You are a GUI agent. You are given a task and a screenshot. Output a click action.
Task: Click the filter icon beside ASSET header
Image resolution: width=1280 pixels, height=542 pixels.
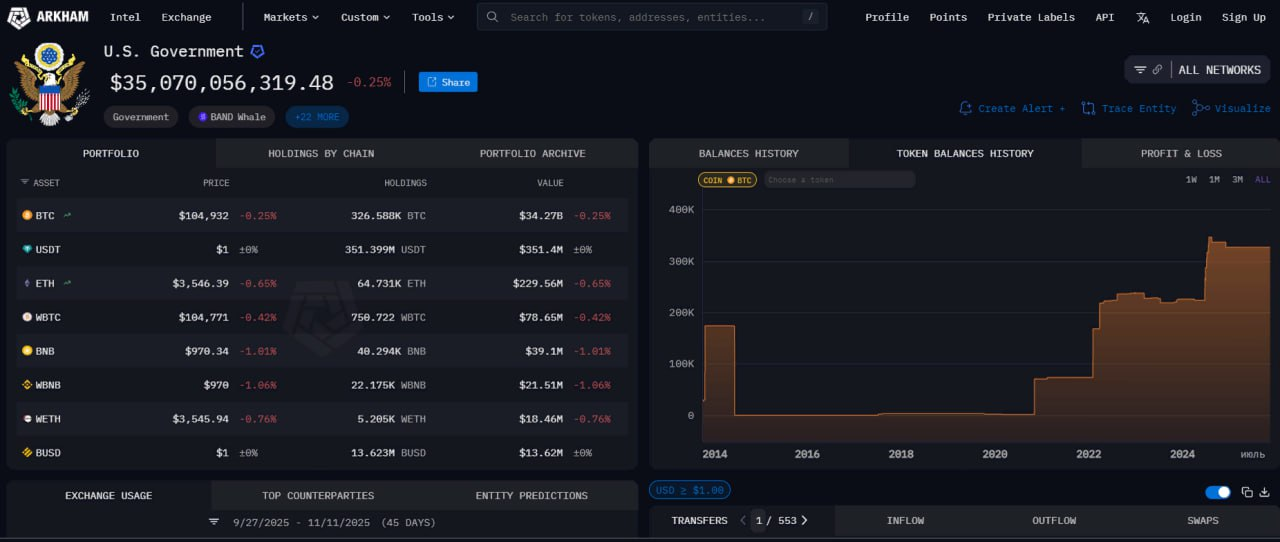point(24,183)
